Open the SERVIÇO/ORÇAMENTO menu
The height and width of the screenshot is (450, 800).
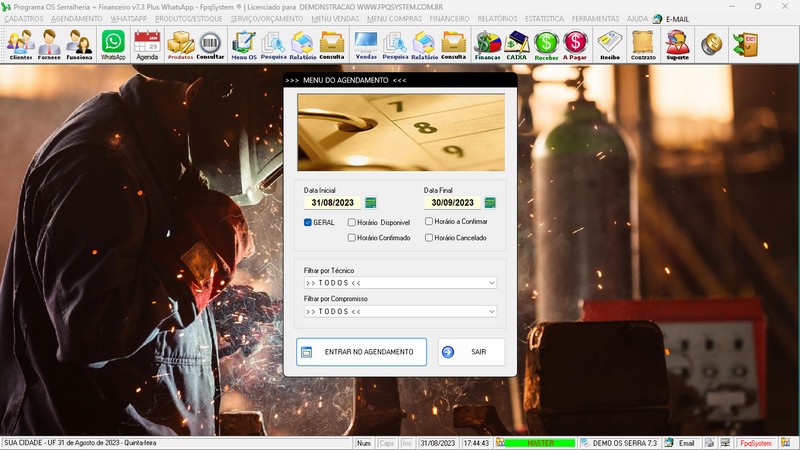coord(267,19)
